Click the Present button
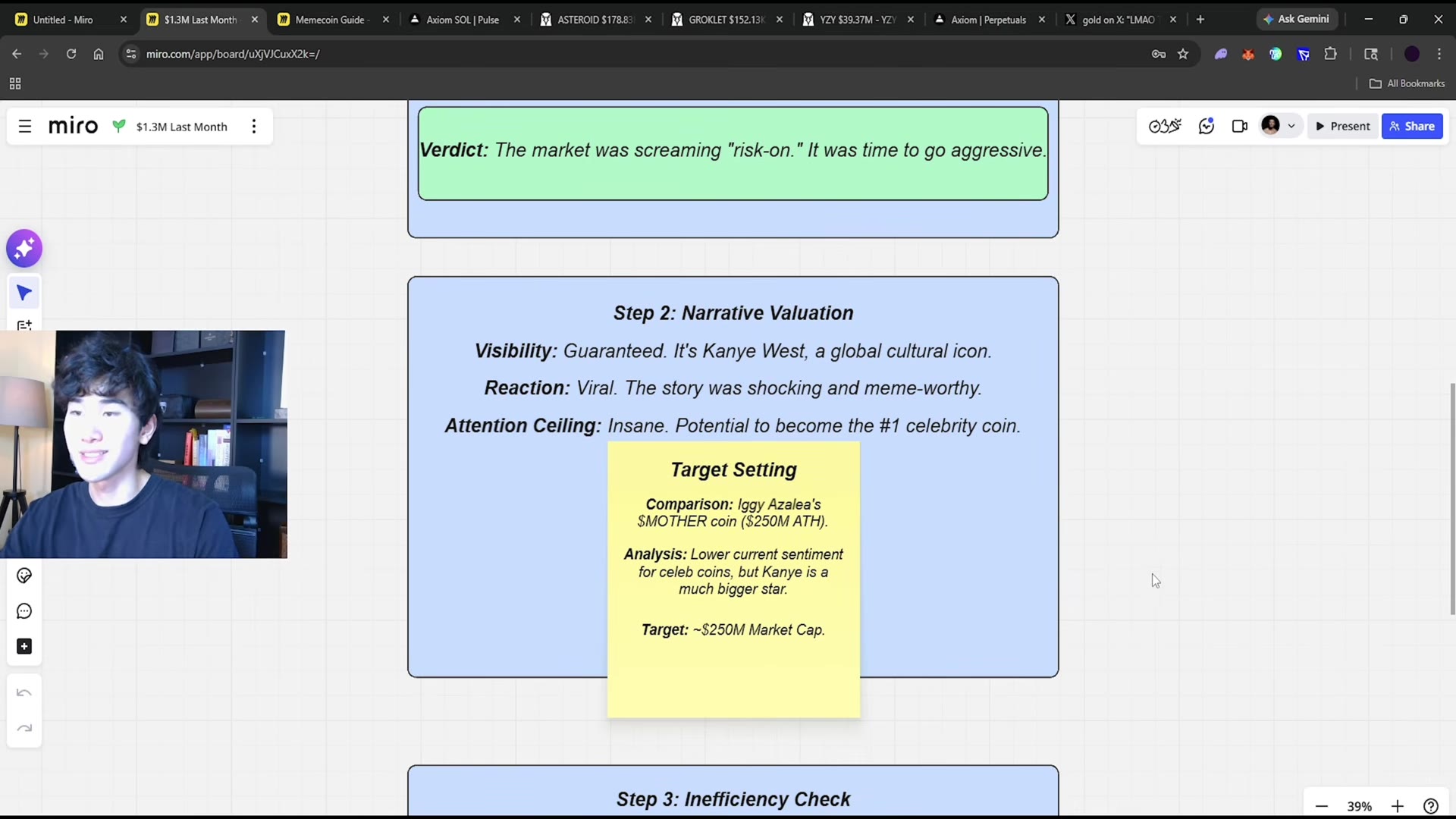This screenshot has width=1456, height=819. click(1342, 126)
